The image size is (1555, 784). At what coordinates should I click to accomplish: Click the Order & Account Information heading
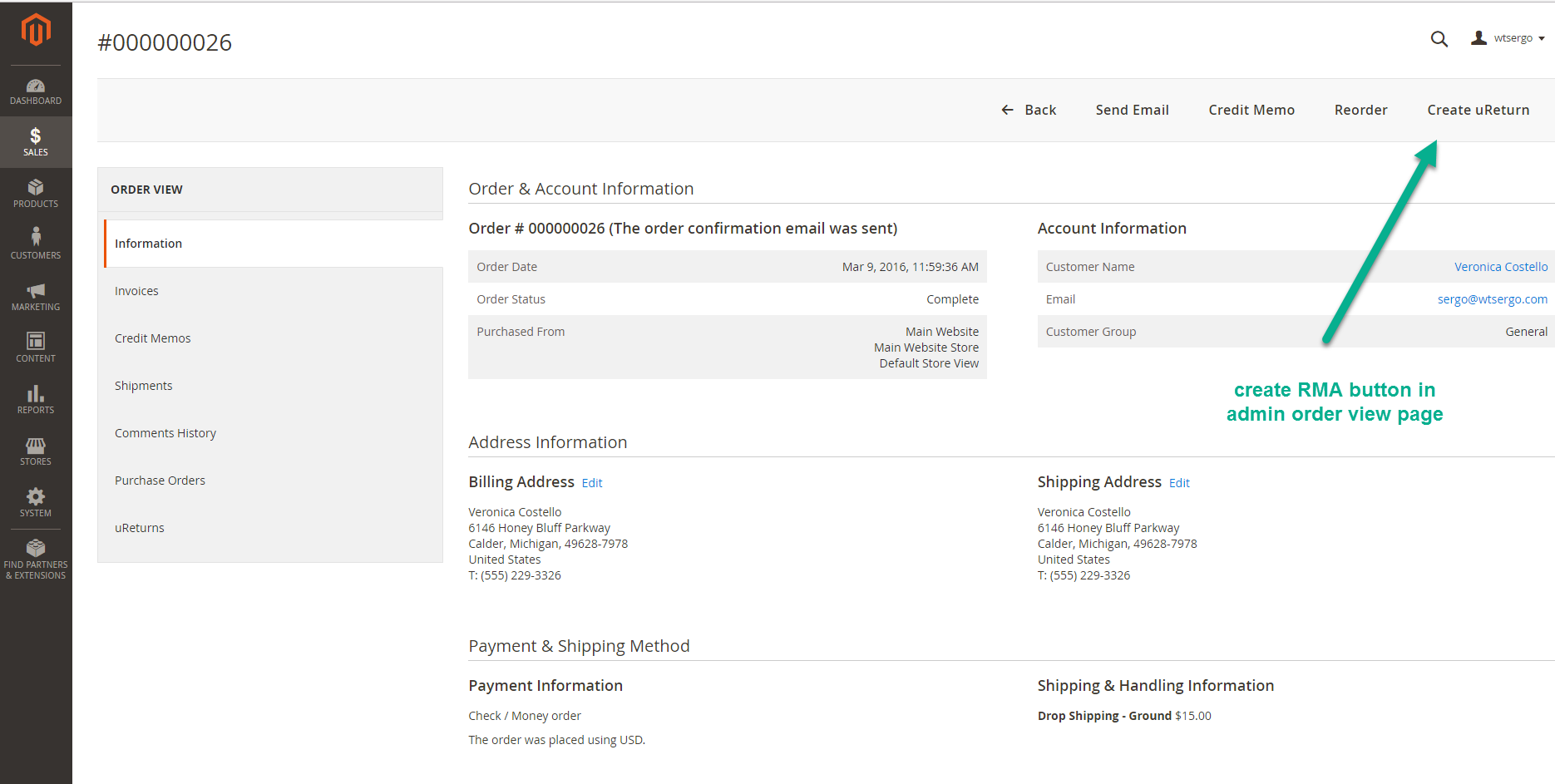tap(581, 189)
